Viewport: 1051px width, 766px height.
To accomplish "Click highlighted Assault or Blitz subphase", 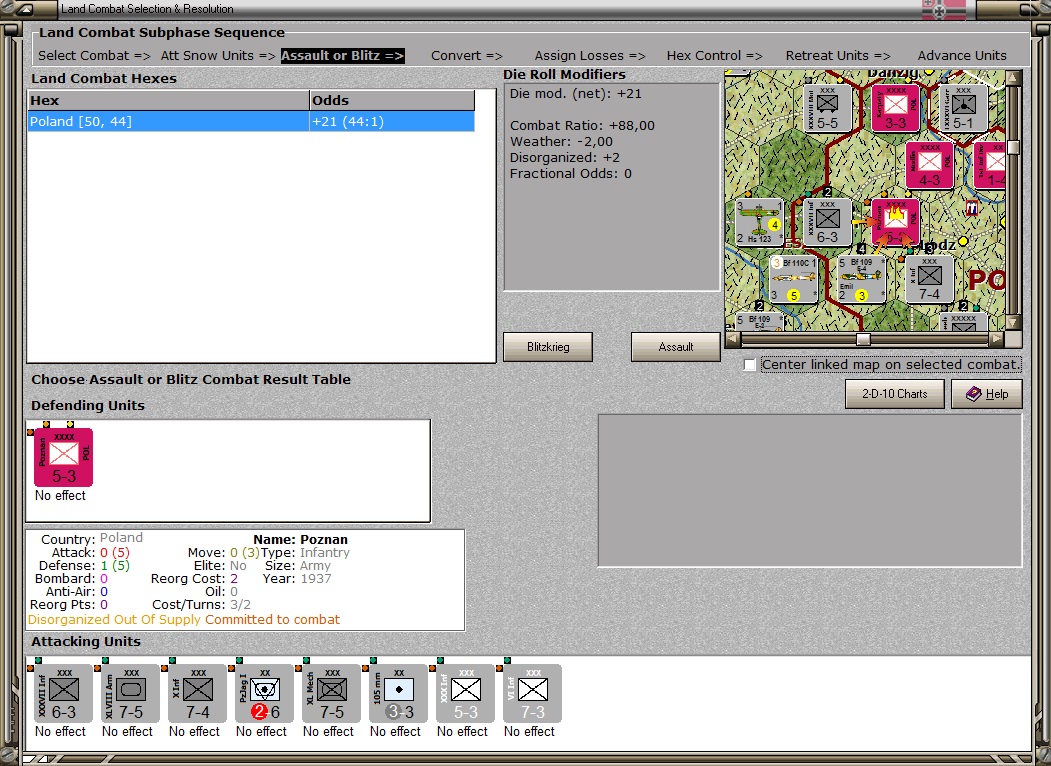I will tap(343, 56).
